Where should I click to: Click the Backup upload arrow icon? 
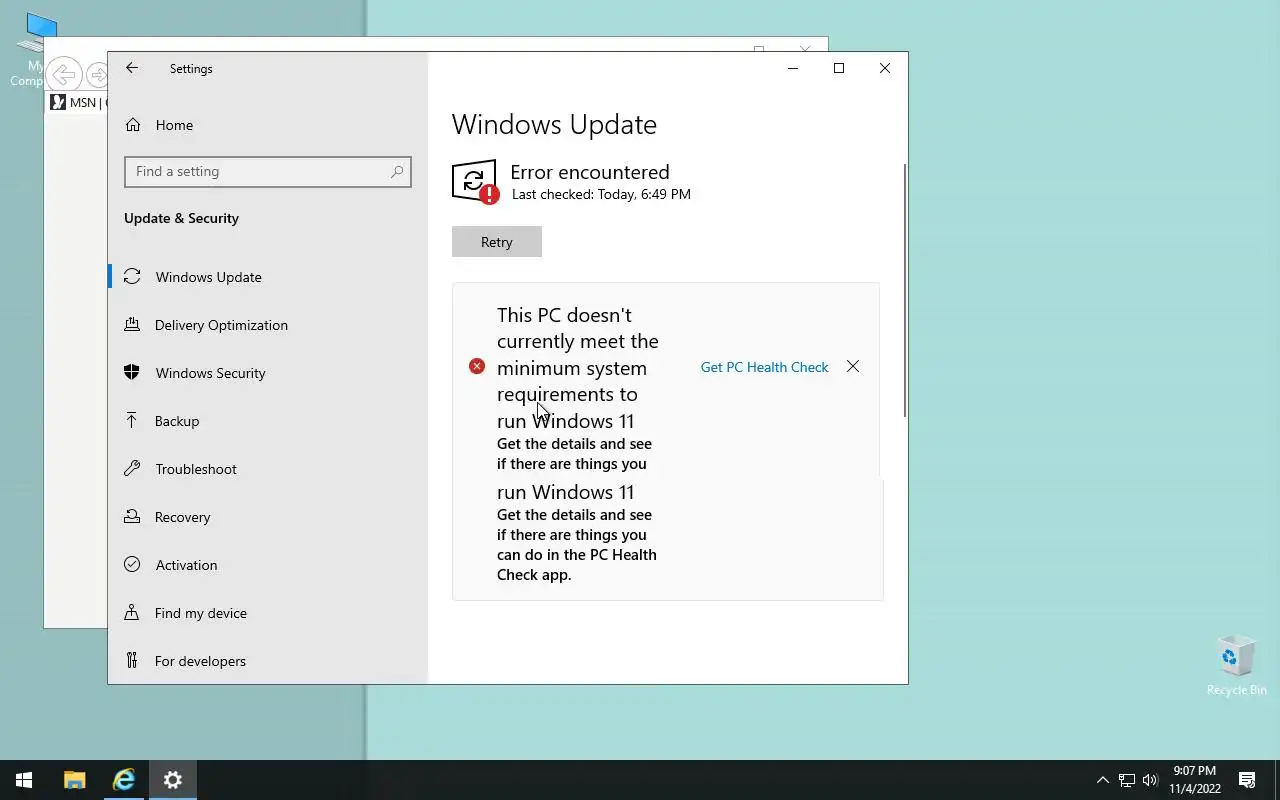132,421
